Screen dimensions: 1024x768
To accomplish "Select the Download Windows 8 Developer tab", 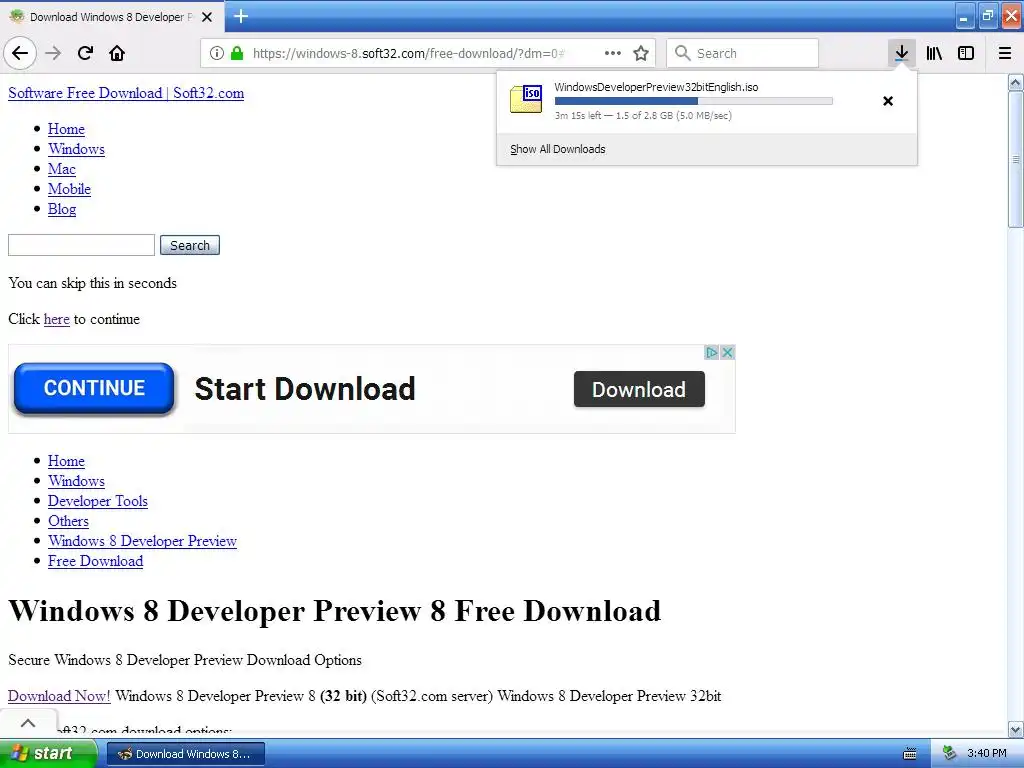I will [x=111, y=17].
